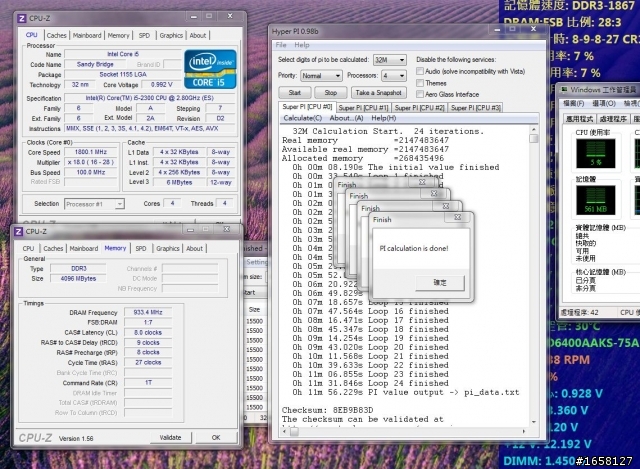Select CPU tab in lower CPU-Z Memory window
Image resolution: width=640 pixels, height=469 pixels.
click(x=28, y=248)
